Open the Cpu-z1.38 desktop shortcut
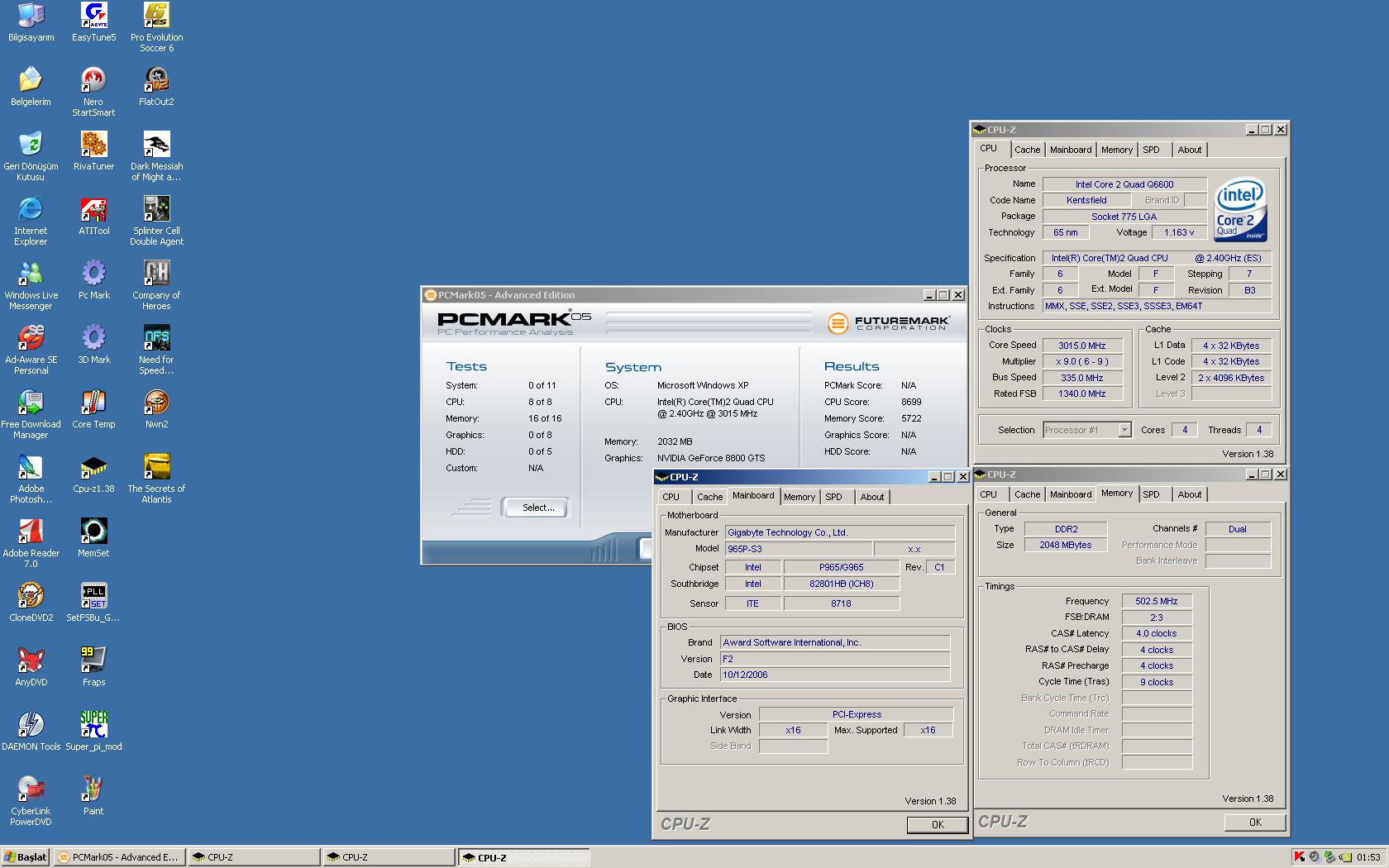This screenshot has height=868, width=1389. point(93,474)
